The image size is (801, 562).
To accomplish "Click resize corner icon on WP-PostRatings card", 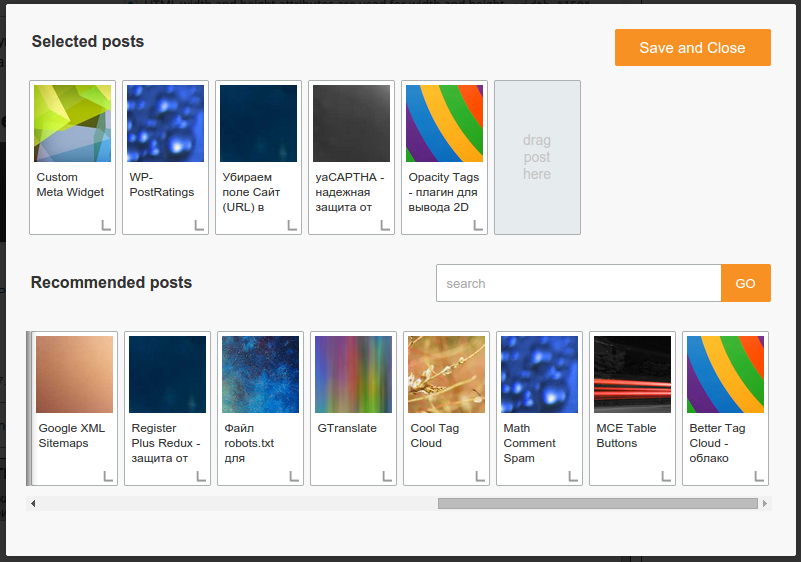I will click(199, 226).
